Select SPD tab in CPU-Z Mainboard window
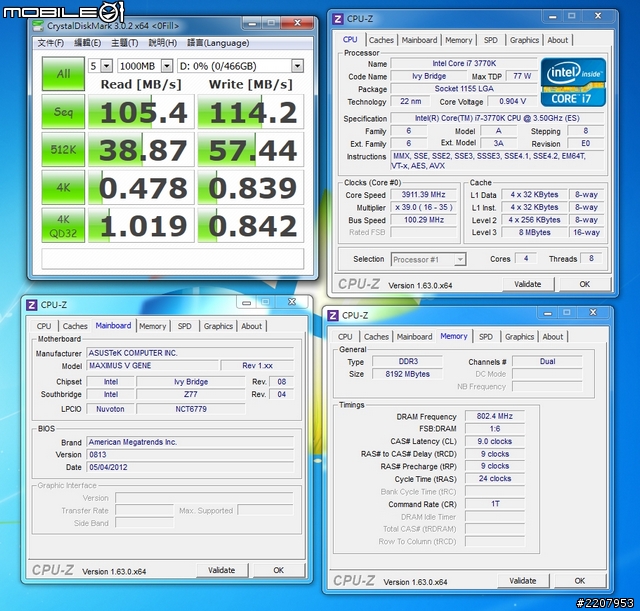Viewport: 640px width, 611px height. click(x=184, y=326)
